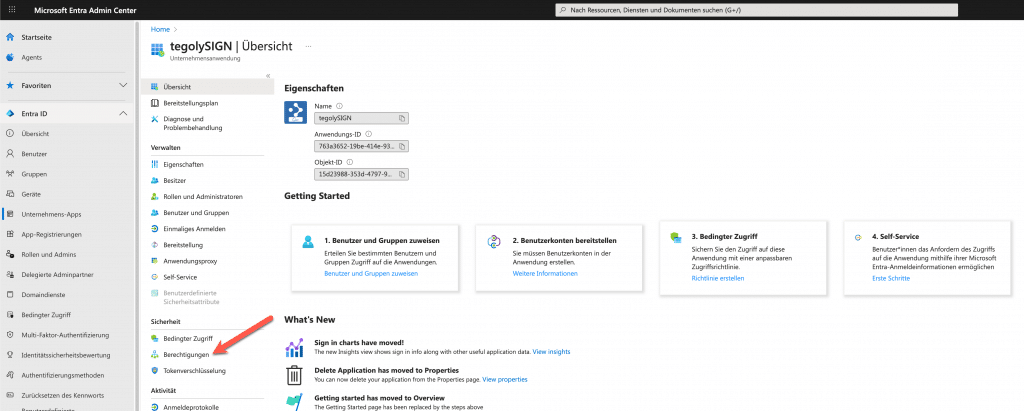Copy the Anwendungs-ID value
1024x411 pixels.
pos(402,146)
